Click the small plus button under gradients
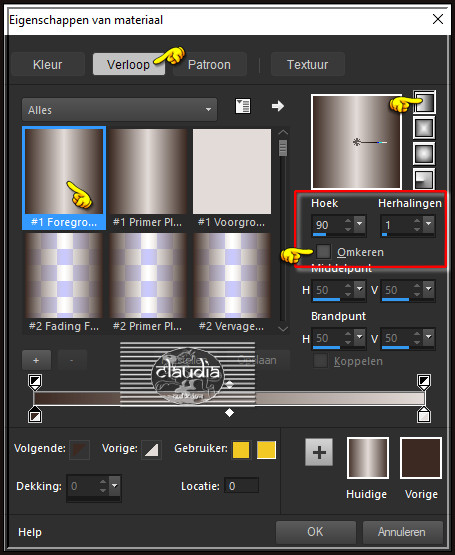455x555 pixels. pyautogui.click(x=36, y=360)
